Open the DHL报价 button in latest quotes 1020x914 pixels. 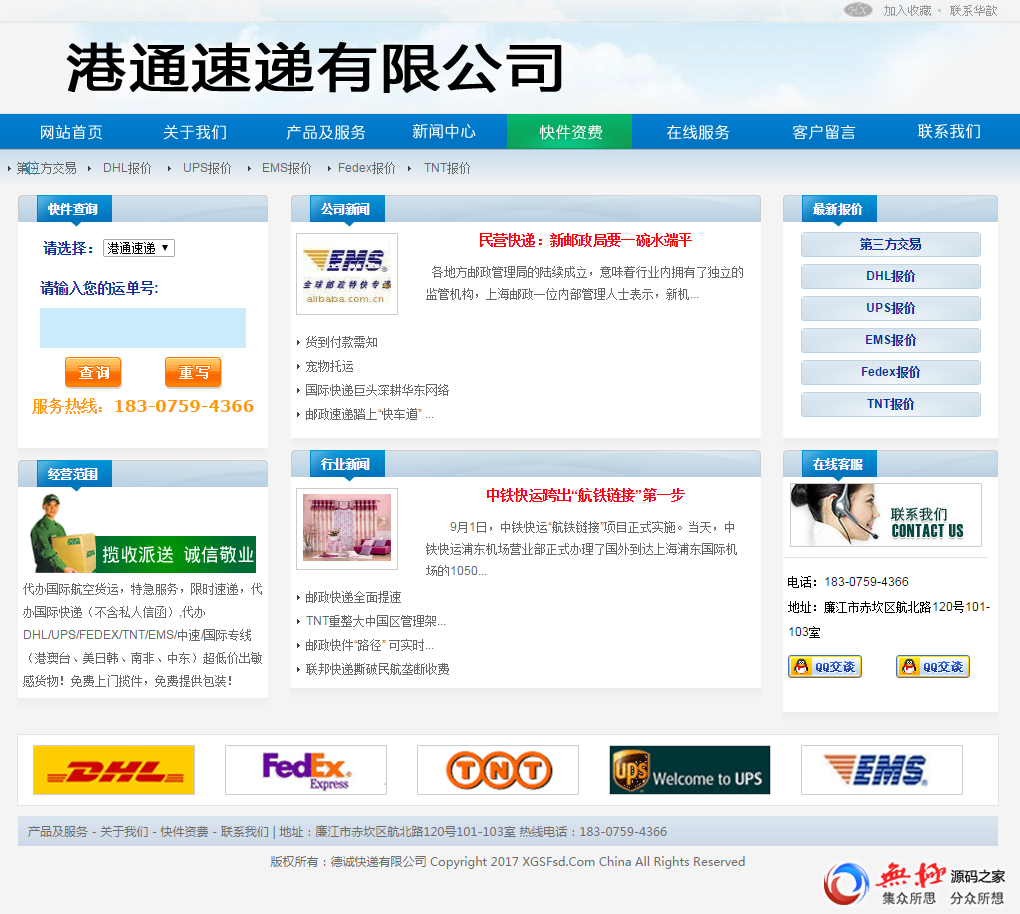click(890, 277)
